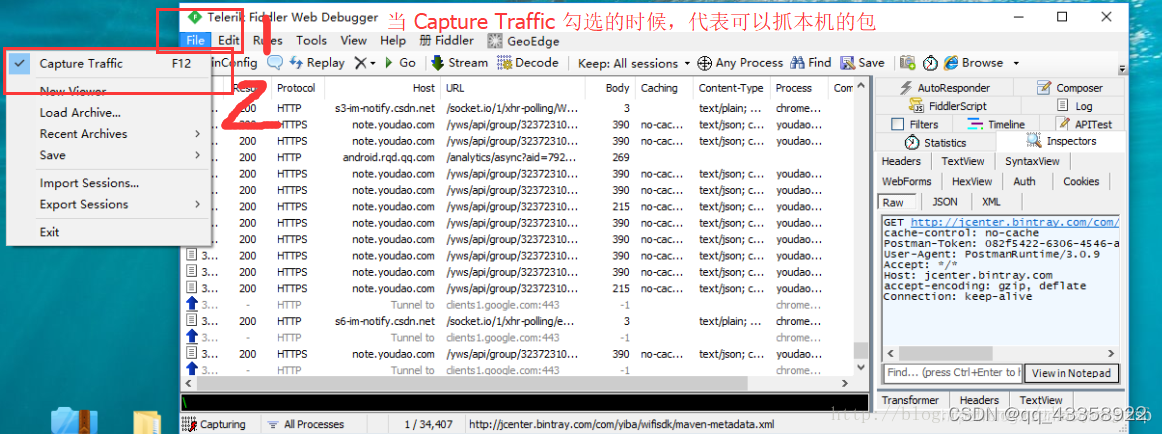
Task: Click the Browse Internet Explorer icon
Action: click(951, 63)
